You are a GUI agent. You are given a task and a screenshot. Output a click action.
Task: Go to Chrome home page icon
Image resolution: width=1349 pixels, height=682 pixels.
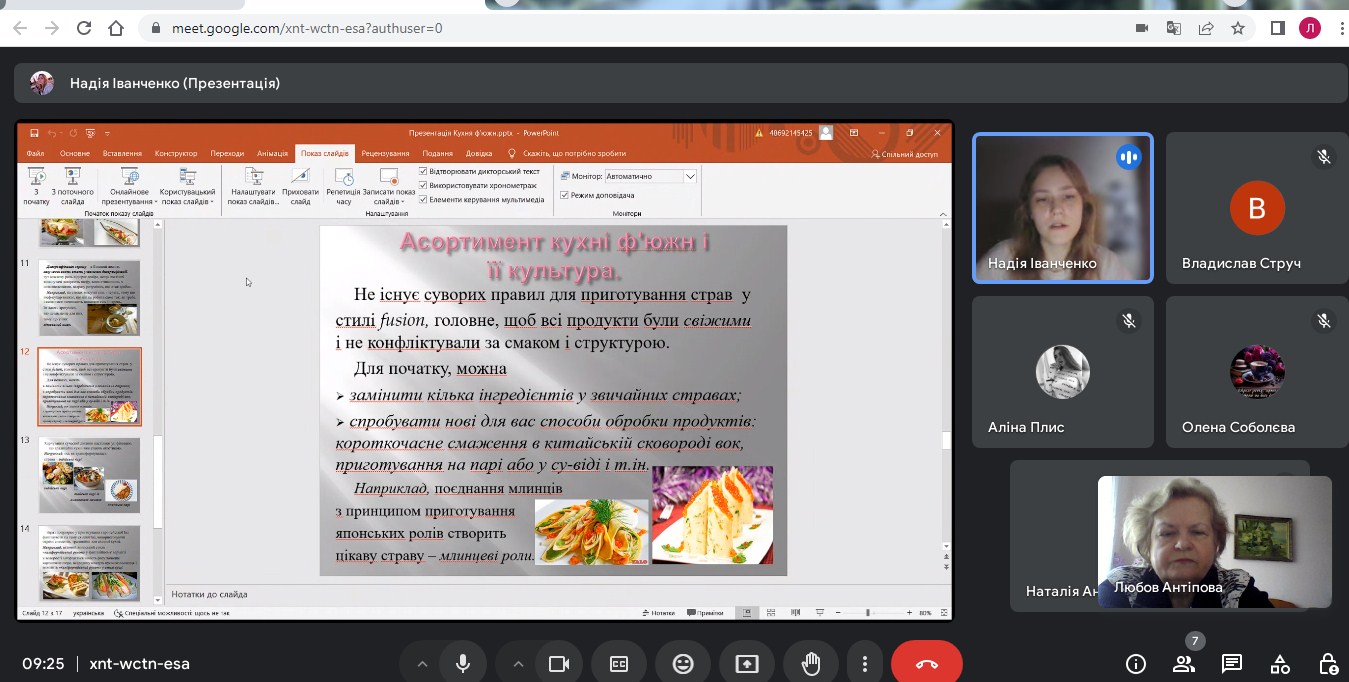point(117,28)
